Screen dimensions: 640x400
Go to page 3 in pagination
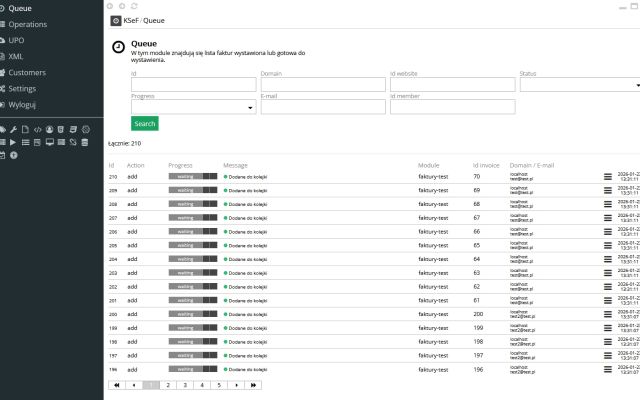185,384
